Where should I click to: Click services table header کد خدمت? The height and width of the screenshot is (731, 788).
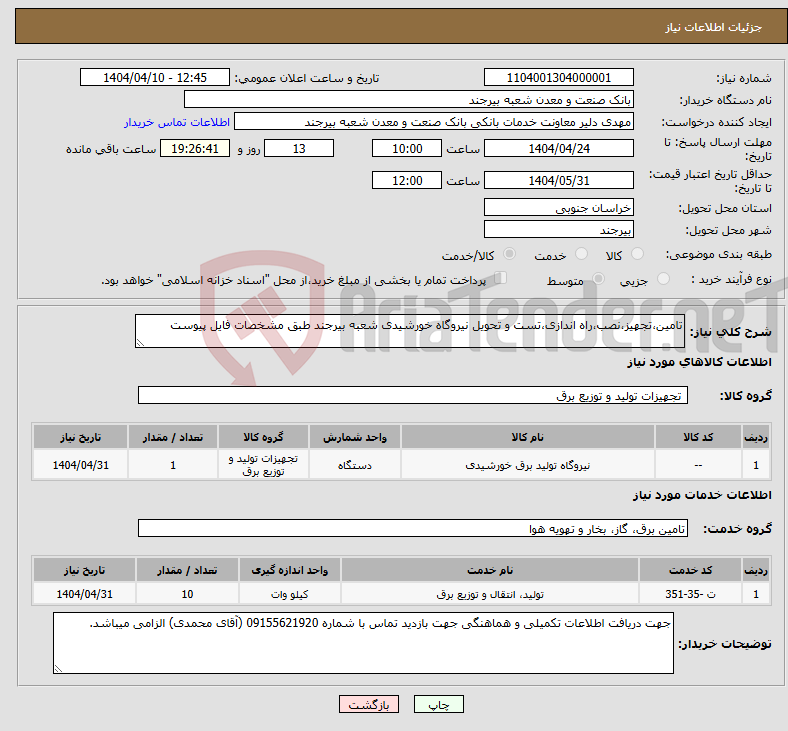[x=691, y=570]
